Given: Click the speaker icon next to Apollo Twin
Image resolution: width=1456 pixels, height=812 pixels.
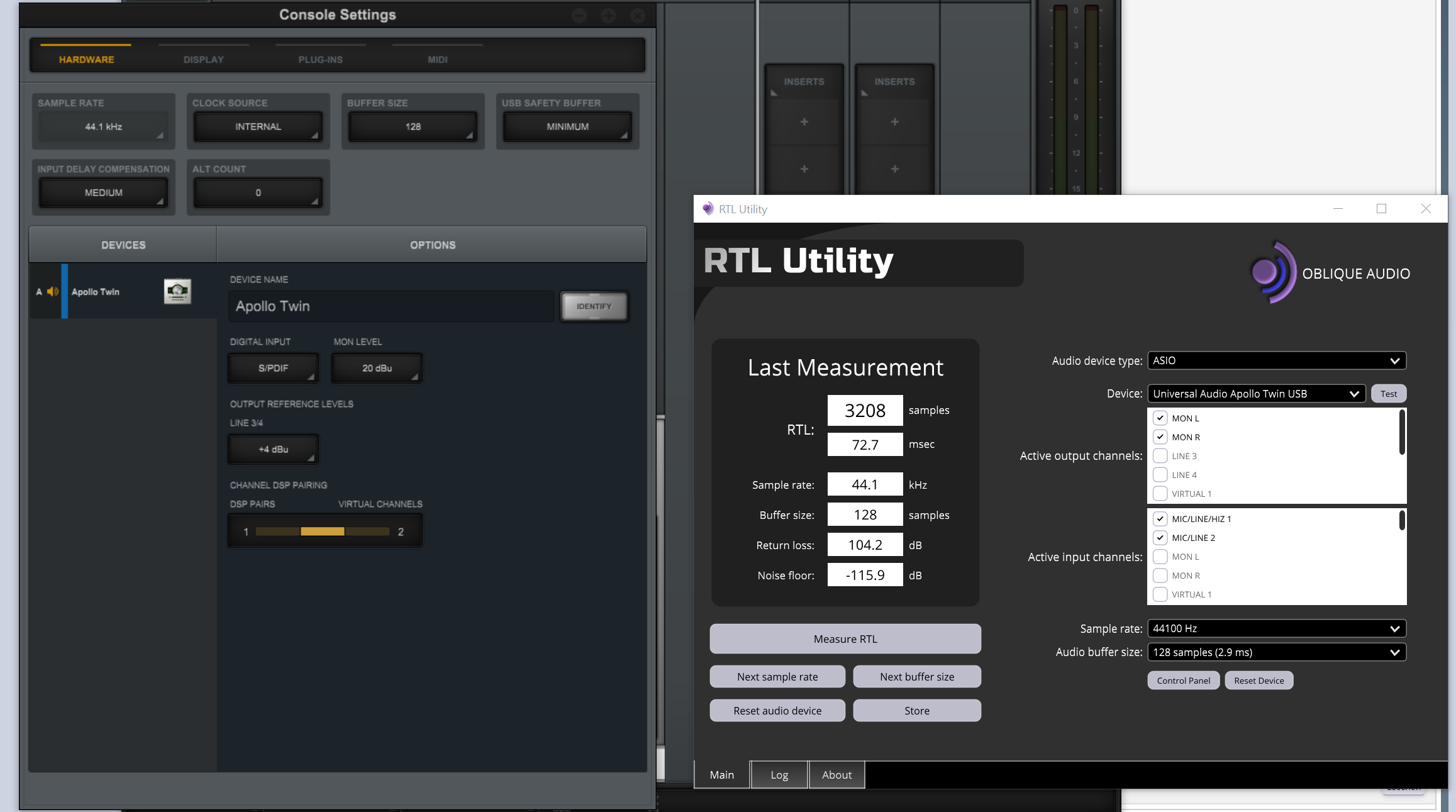Looking at the screenshot, I should pyautogui.click(x=53, y=291).
